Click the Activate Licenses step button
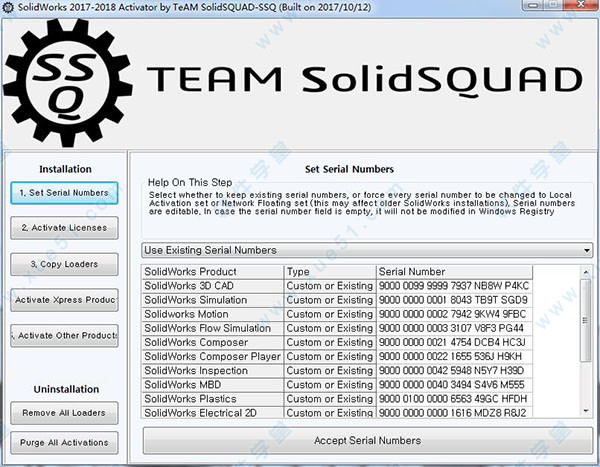 click(64, 228)
